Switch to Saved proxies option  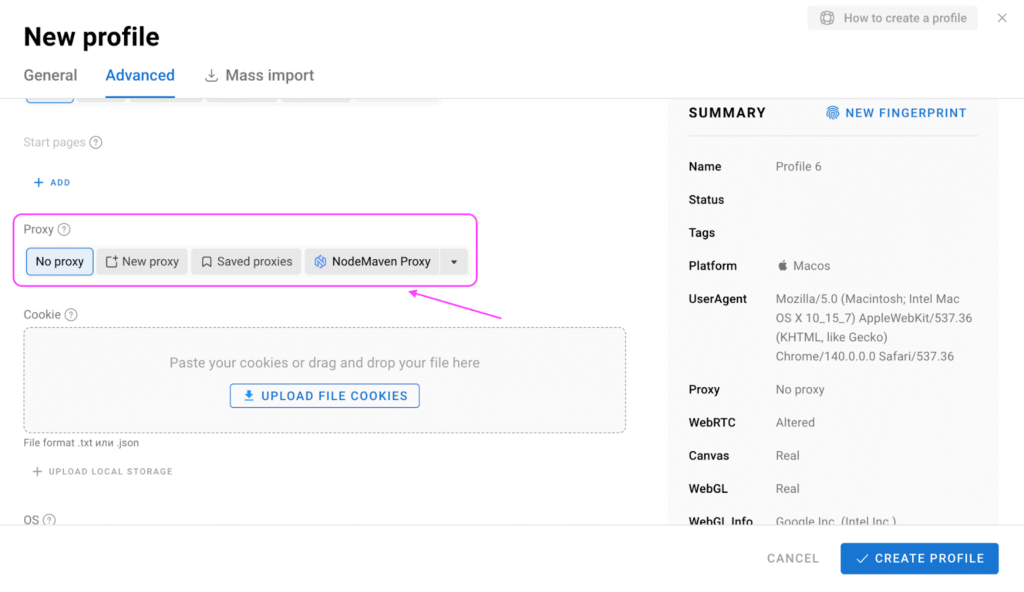pyautogui.click(x=246, y=262)
